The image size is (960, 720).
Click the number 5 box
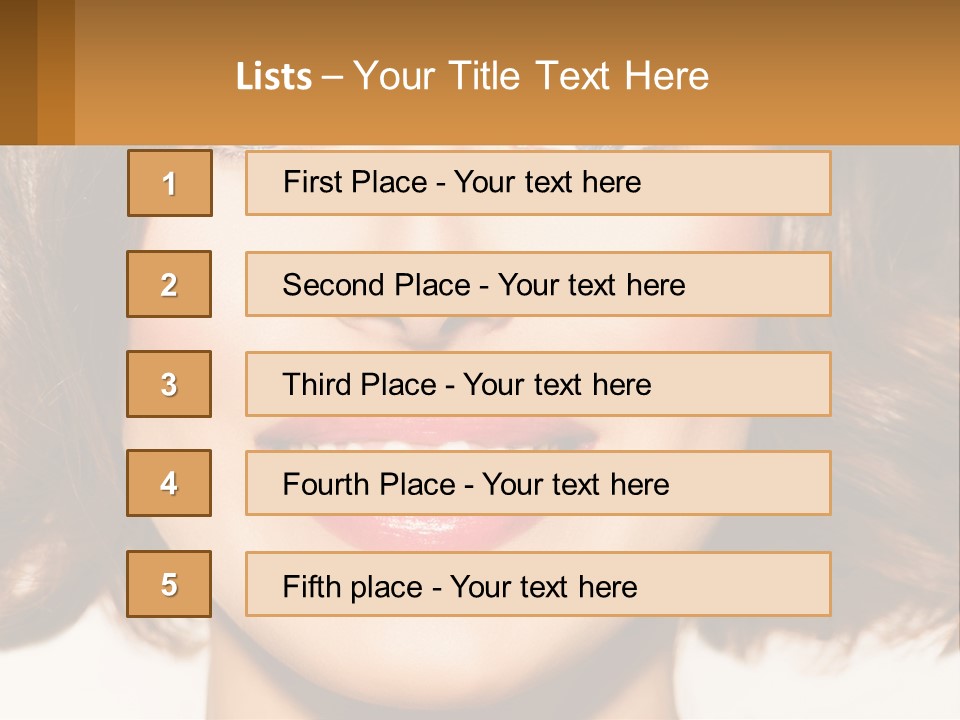169,584
